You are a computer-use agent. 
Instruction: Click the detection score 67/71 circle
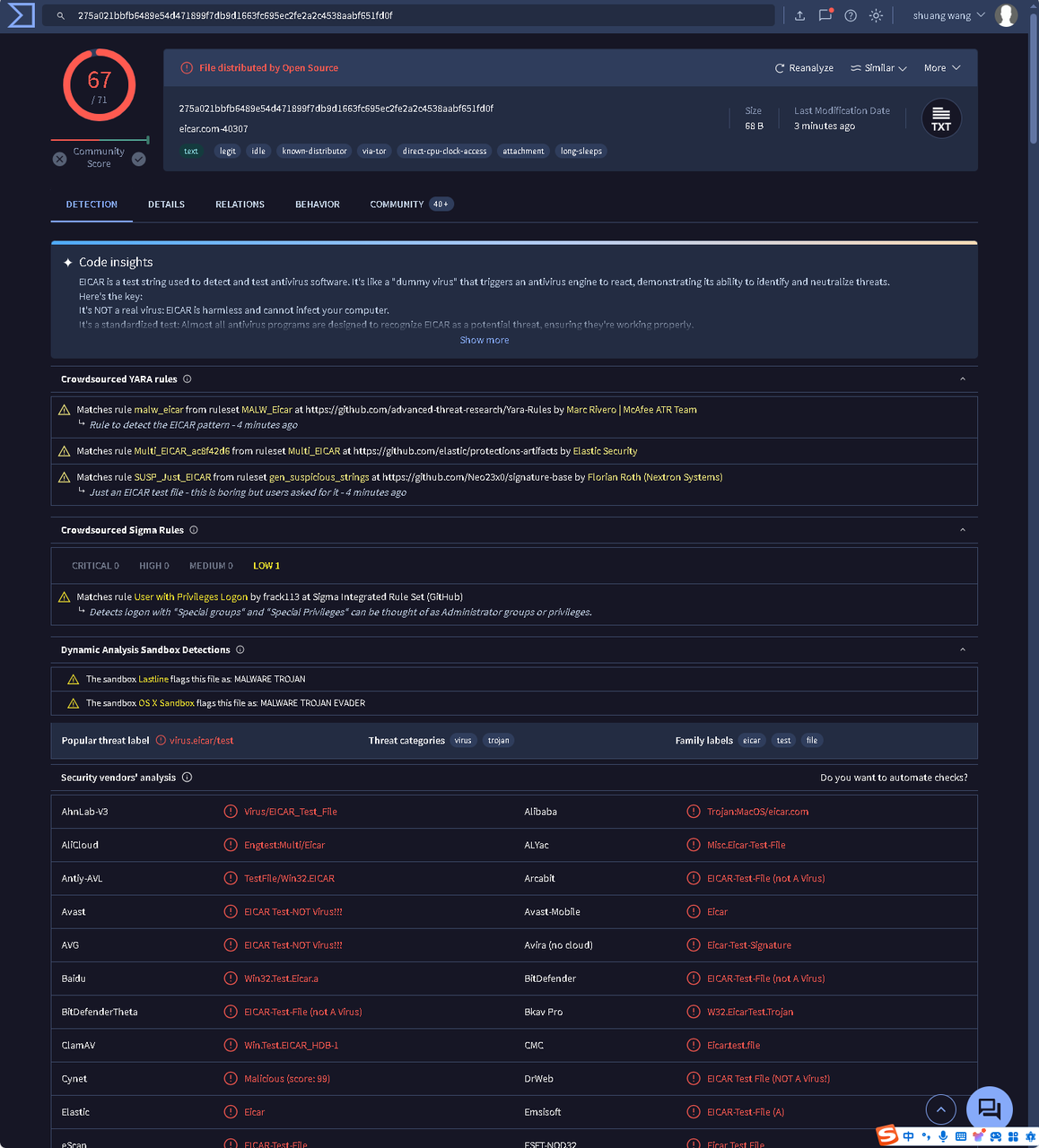point(100,85)
